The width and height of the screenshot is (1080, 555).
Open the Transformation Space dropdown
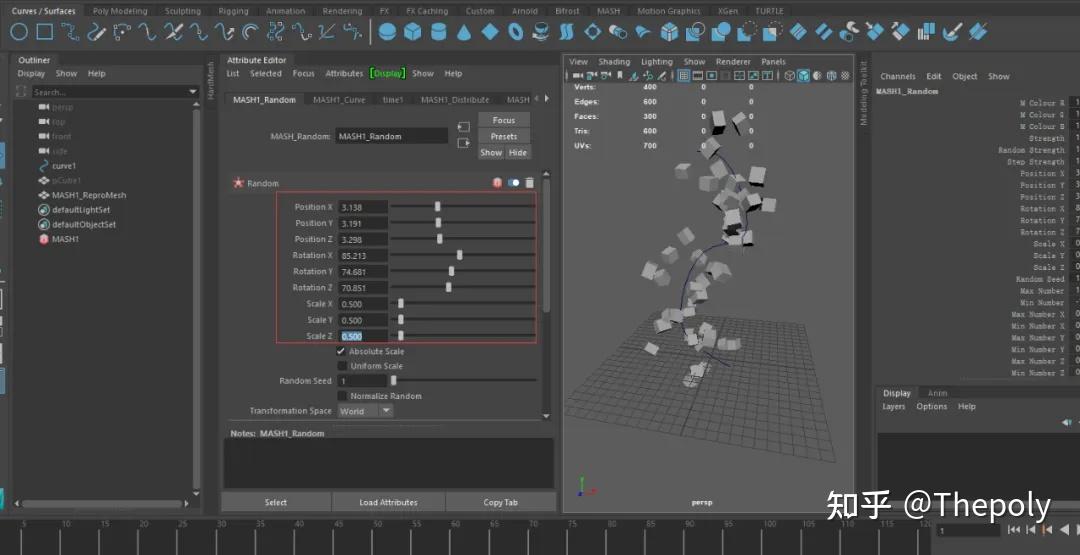[x=366, y=411]
